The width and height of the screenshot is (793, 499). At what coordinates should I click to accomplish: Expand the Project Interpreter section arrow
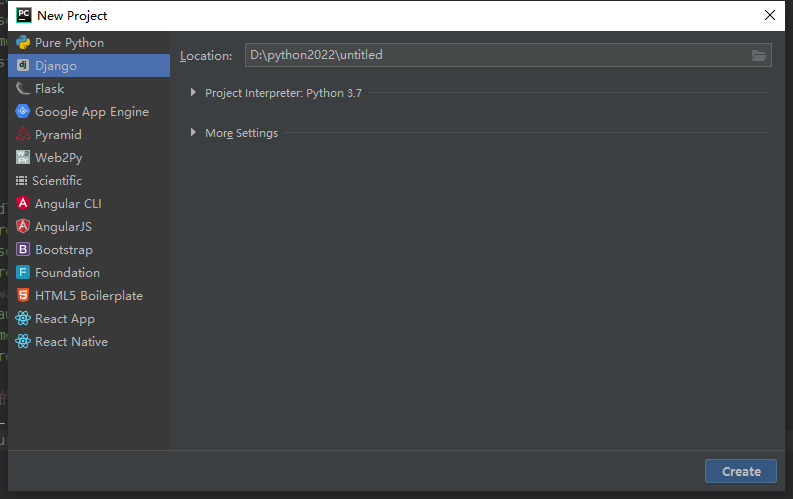click(193, 93)
